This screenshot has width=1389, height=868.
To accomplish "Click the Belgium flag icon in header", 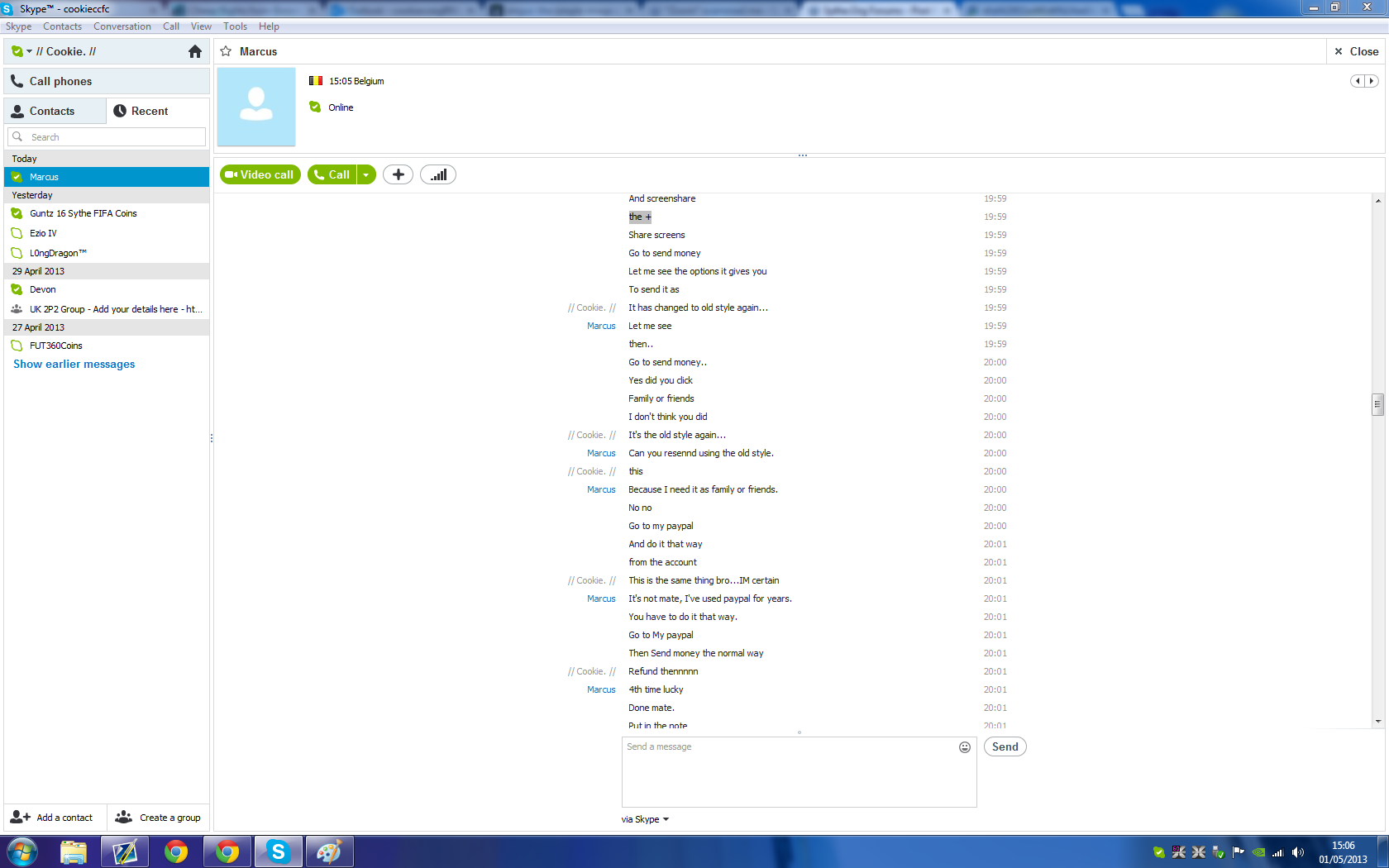I will pos(316,81).
